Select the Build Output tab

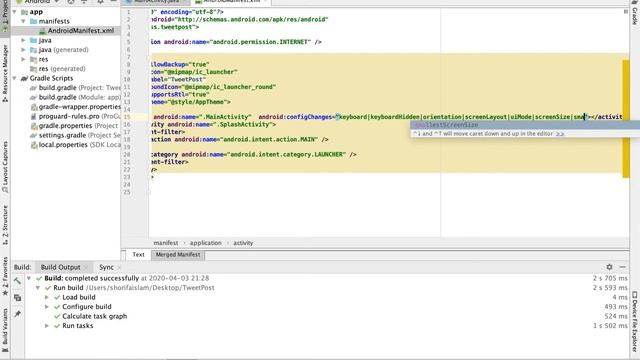pyautogui.click(x=60, y=267)
